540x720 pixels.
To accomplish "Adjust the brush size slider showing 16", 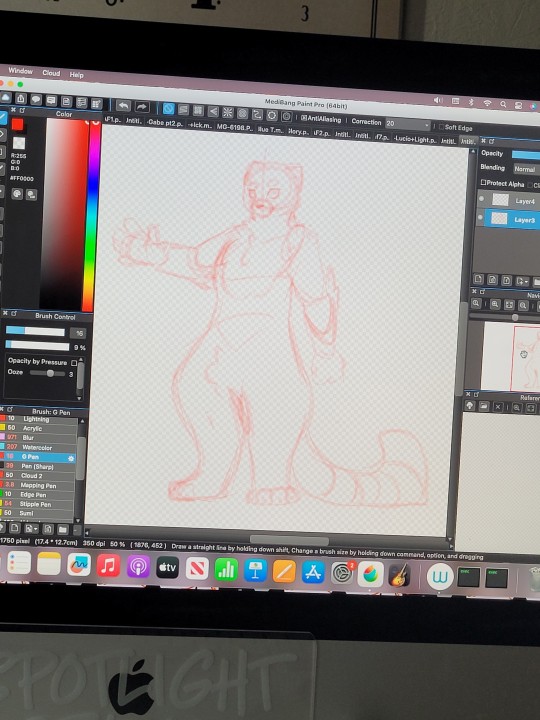I will [x=35, y=331].
